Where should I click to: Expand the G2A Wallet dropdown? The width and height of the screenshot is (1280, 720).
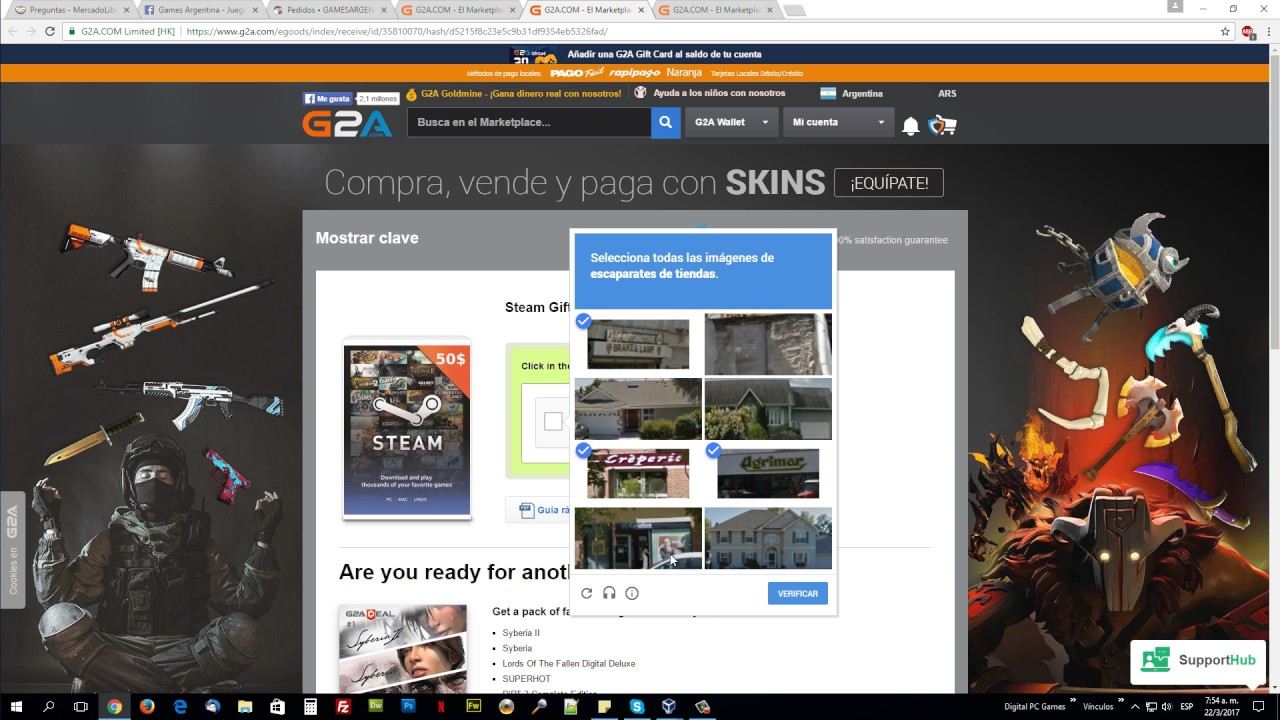(x=732, y=122)
